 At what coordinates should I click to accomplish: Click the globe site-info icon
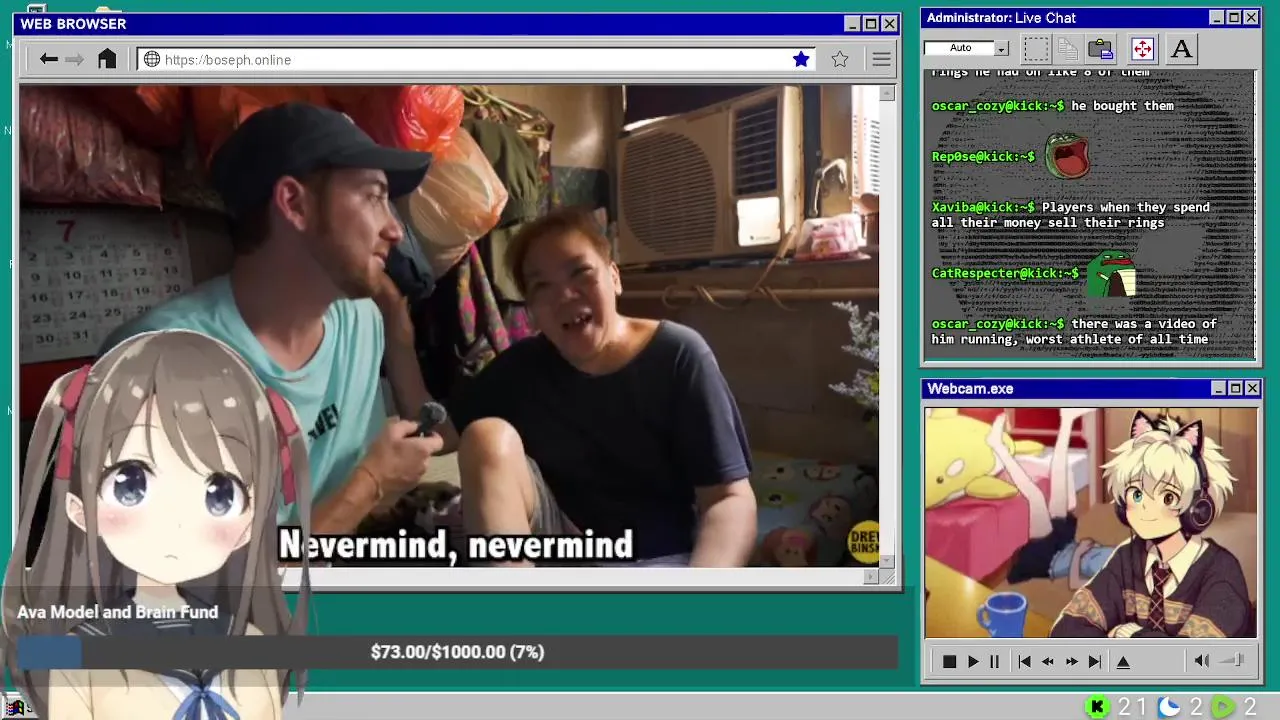(x=152, y=59)
